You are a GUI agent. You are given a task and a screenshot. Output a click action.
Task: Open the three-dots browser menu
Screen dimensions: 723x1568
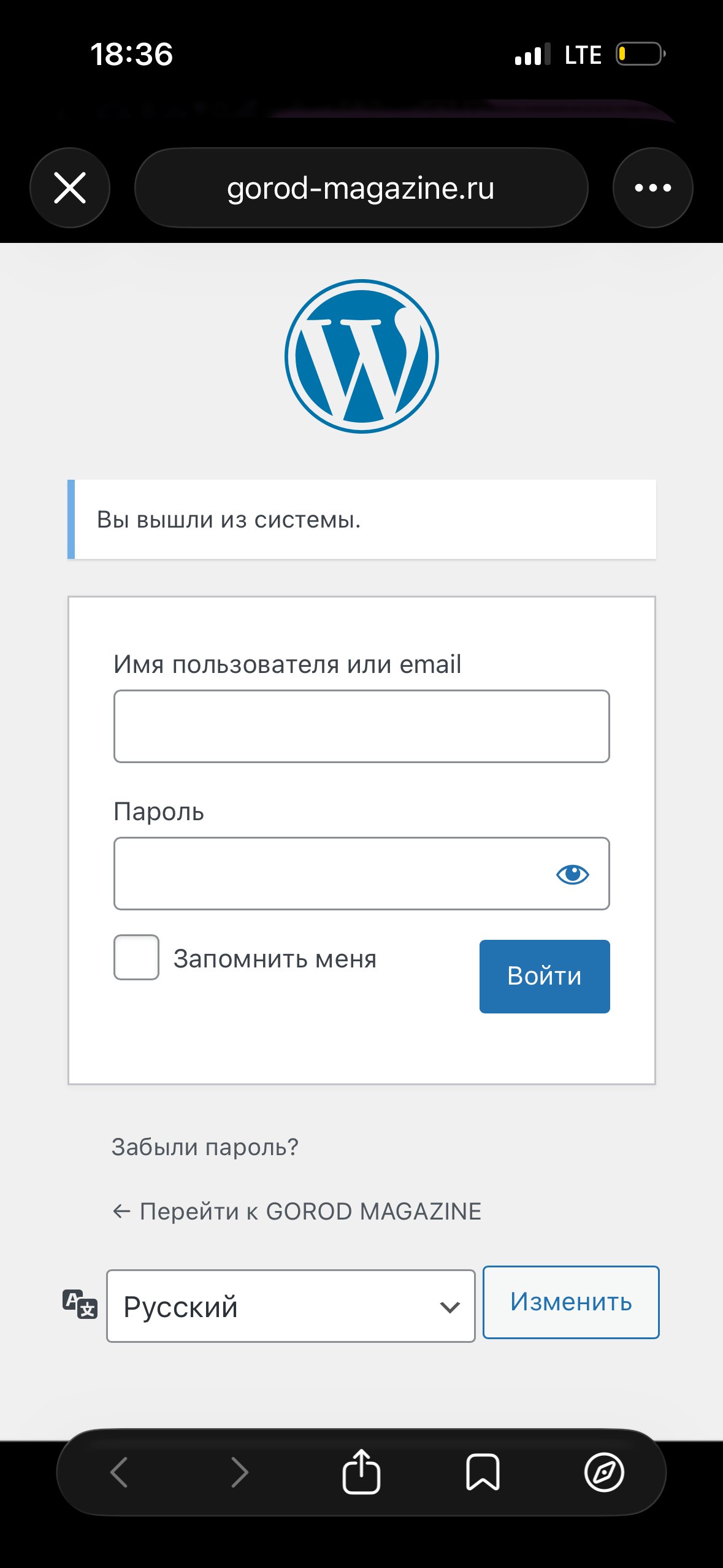[x=652, y=188]
